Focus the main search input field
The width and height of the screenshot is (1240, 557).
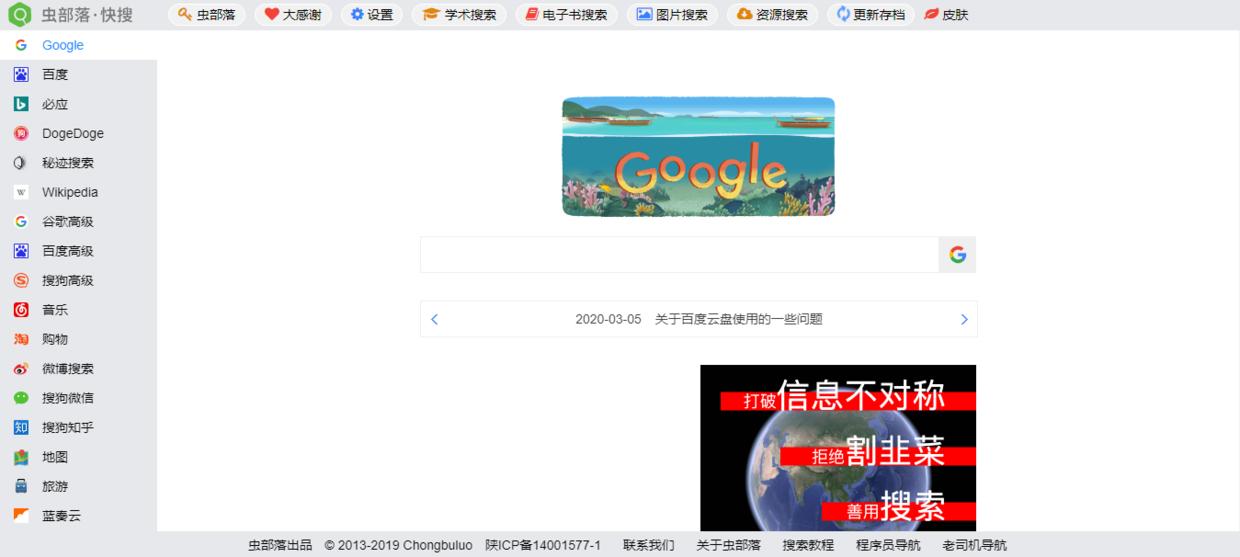click(x=680, y=255)
